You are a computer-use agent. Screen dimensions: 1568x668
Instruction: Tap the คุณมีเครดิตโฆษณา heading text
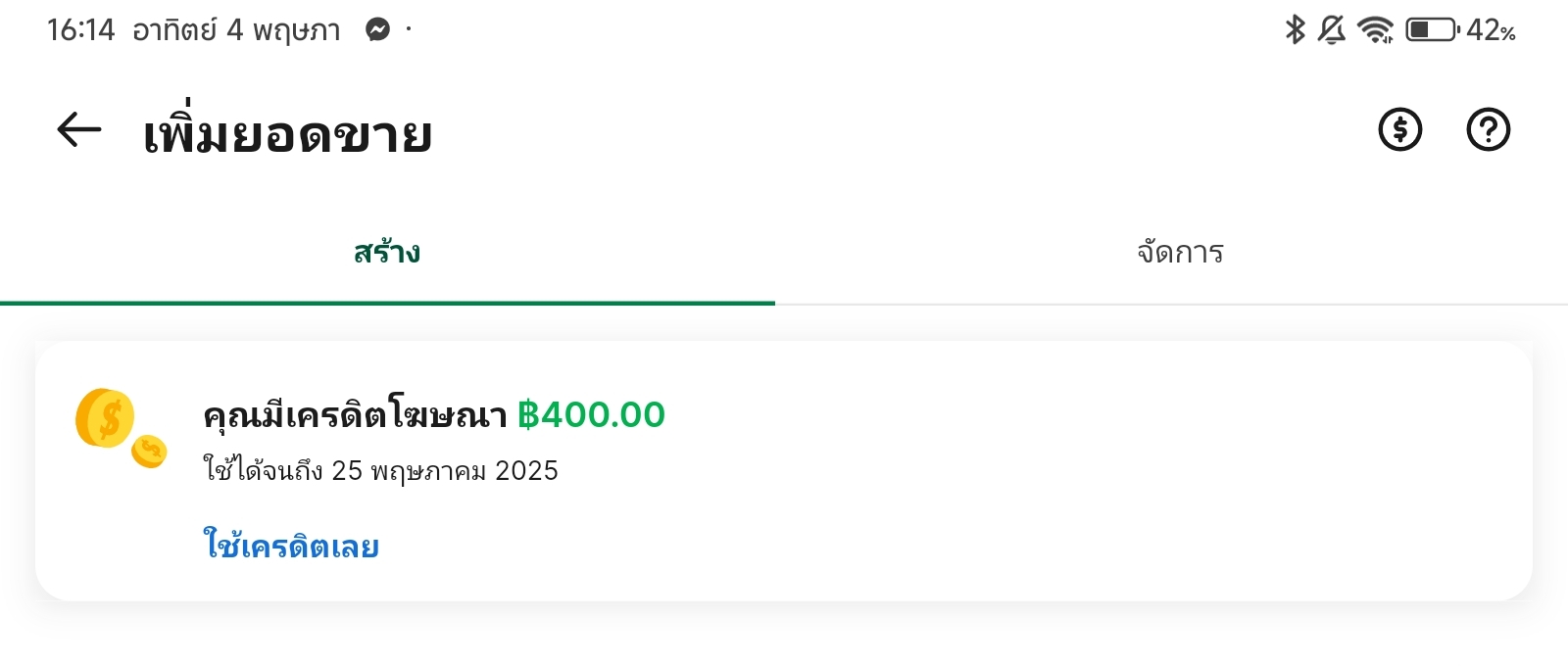pos(355,414)
